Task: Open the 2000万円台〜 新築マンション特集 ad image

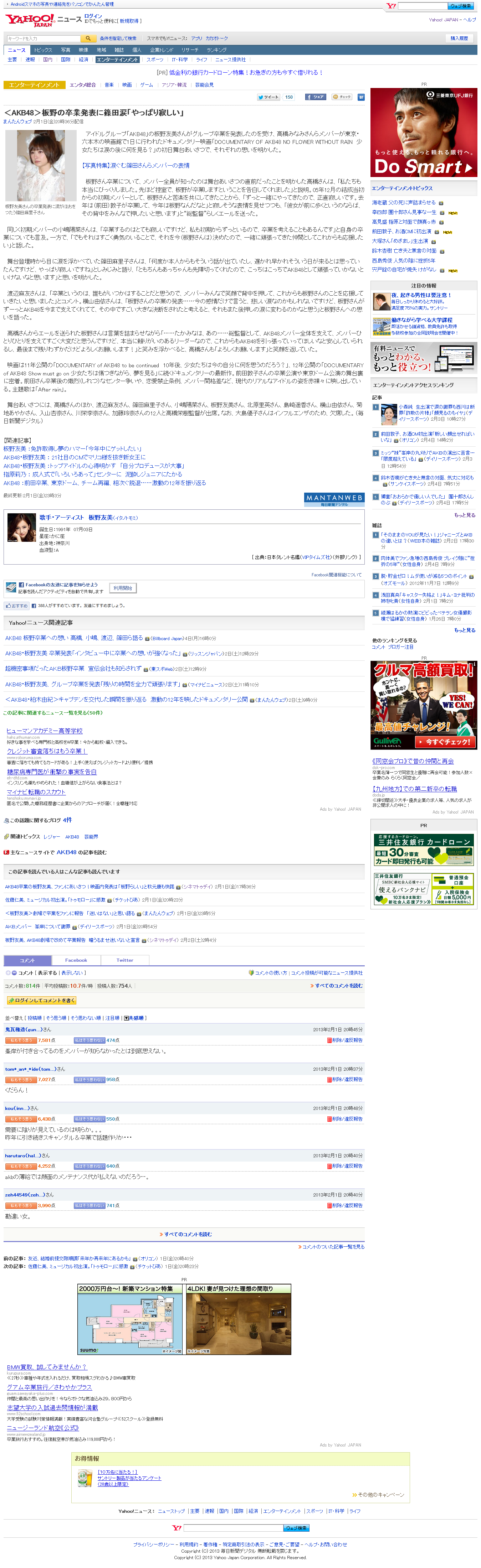Action: (131, 1320)
